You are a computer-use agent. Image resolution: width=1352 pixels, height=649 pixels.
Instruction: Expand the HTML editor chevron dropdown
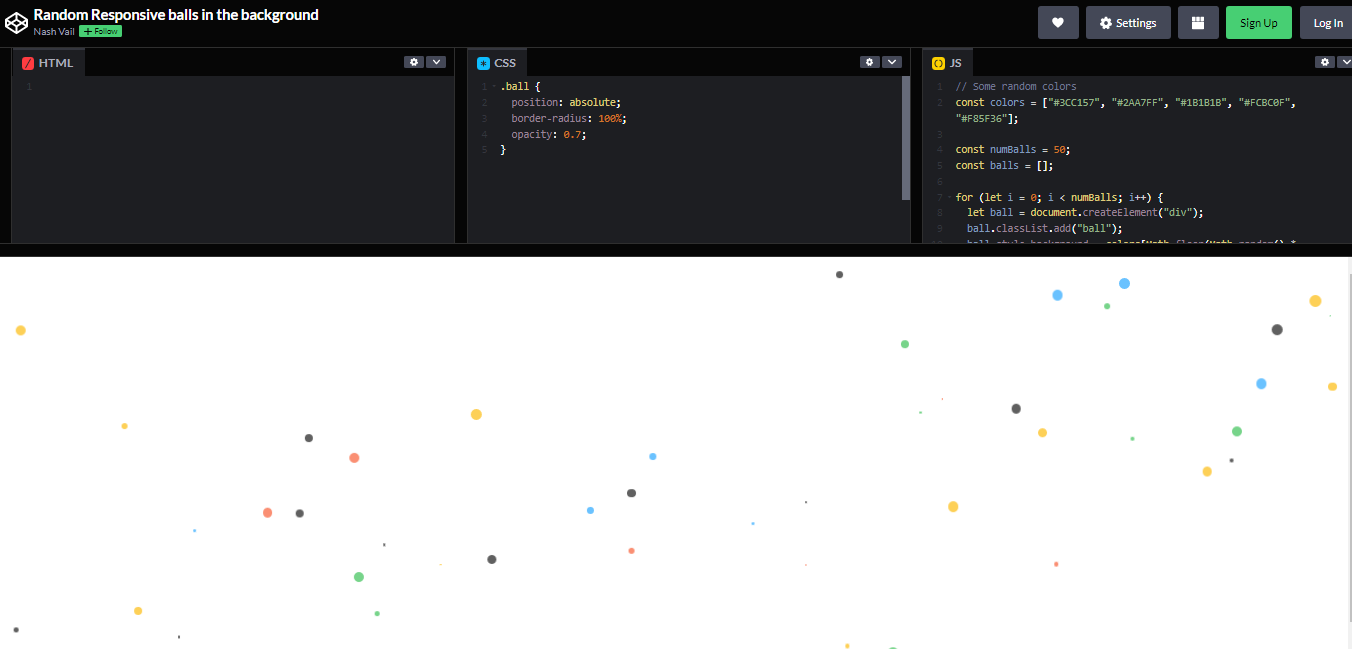pyautogui.click(x=436, y=62)
